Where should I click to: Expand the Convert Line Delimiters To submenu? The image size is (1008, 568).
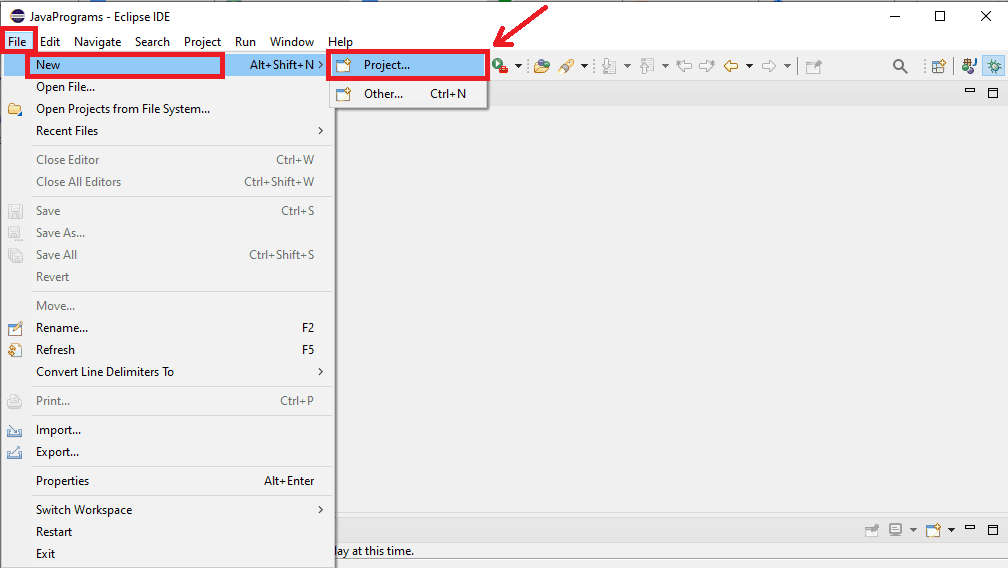tap(168, 372)
